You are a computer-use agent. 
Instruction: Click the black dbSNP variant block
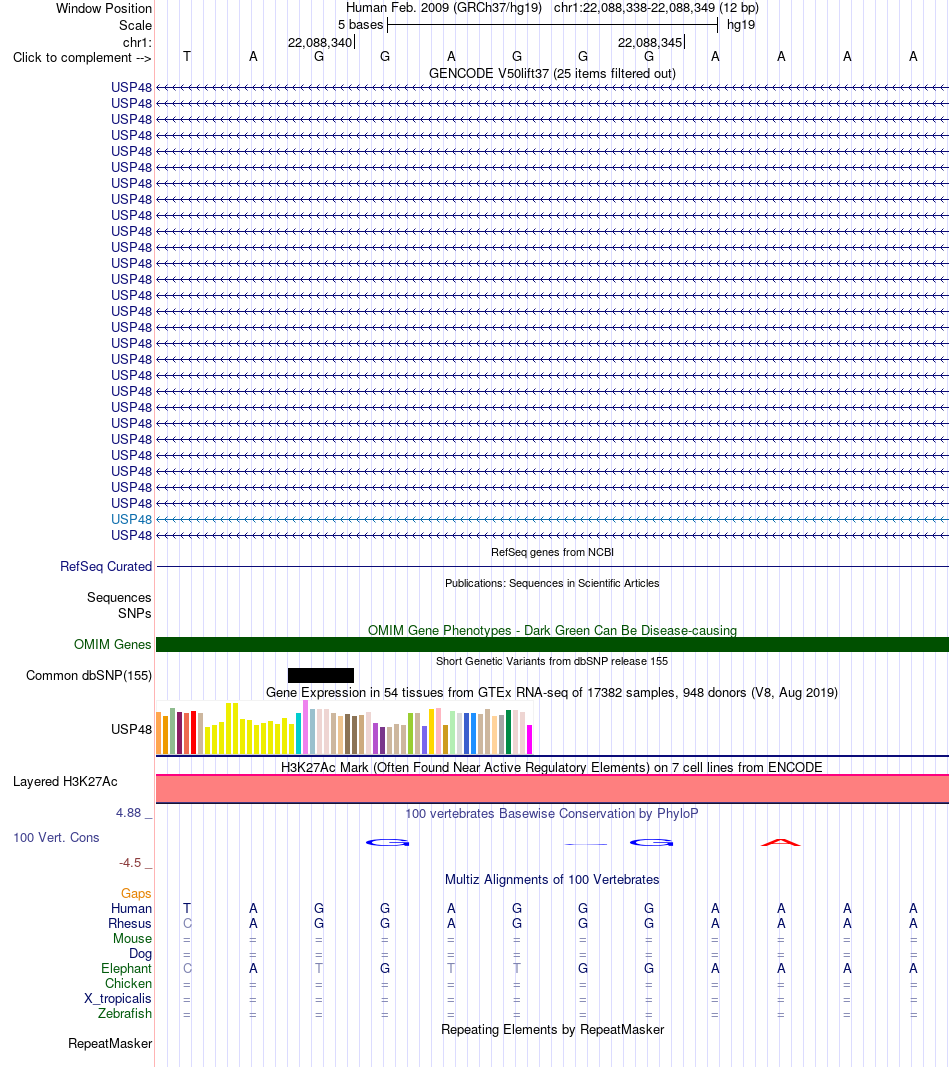(321, 675)
